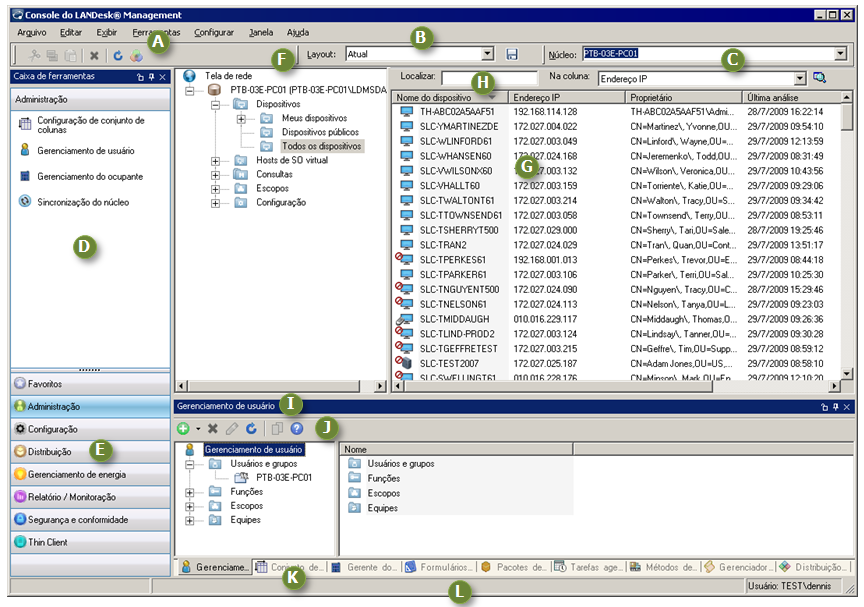Click the delete X icon in the main toolbar

point(94,56)
